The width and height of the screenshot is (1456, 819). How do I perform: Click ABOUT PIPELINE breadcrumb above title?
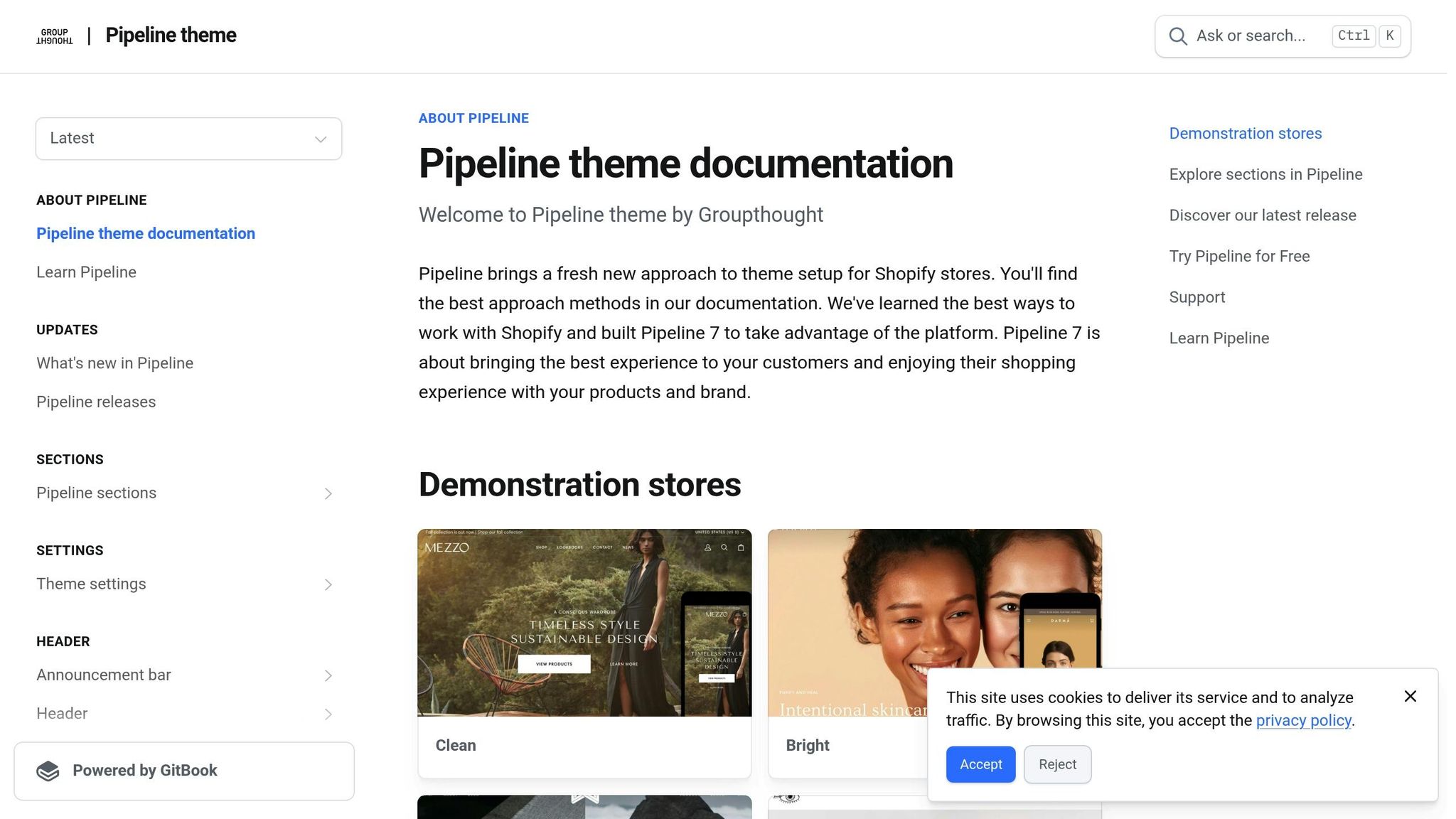coord(473,119)
